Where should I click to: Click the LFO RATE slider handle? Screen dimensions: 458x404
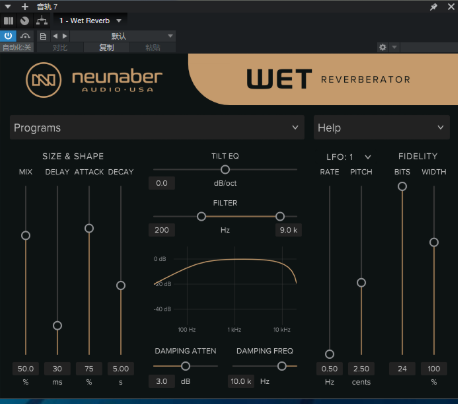point(329,354)
